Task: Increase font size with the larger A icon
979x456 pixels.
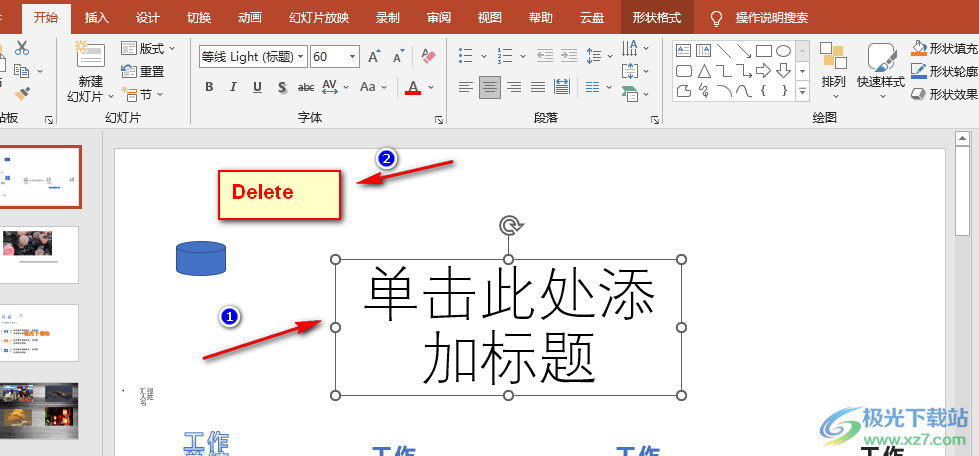Action: pos(373,57)
